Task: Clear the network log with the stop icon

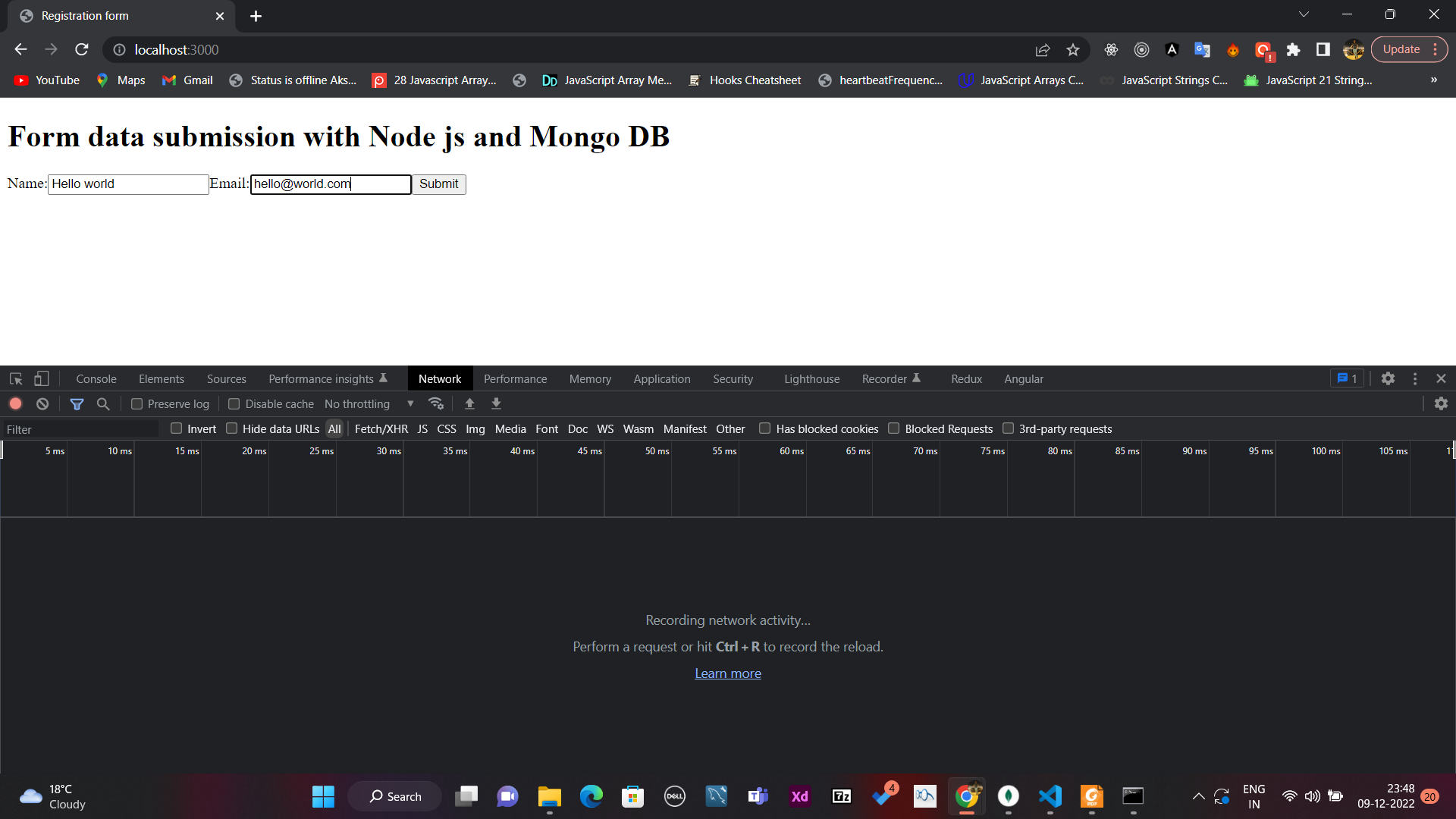Action: (42, 403)
